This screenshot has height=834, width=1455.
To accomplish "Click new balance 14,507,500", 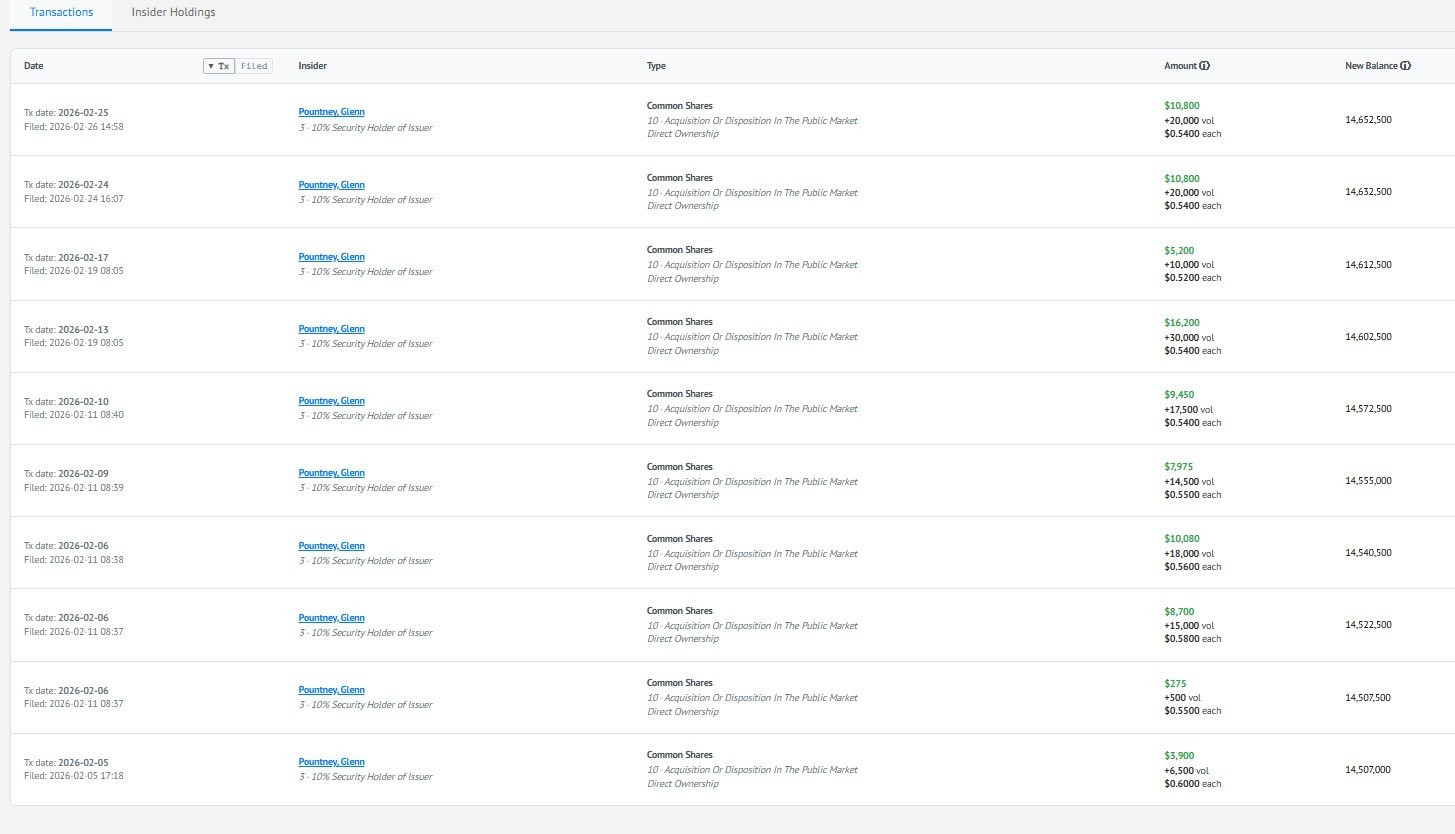I will (1368, 698).
